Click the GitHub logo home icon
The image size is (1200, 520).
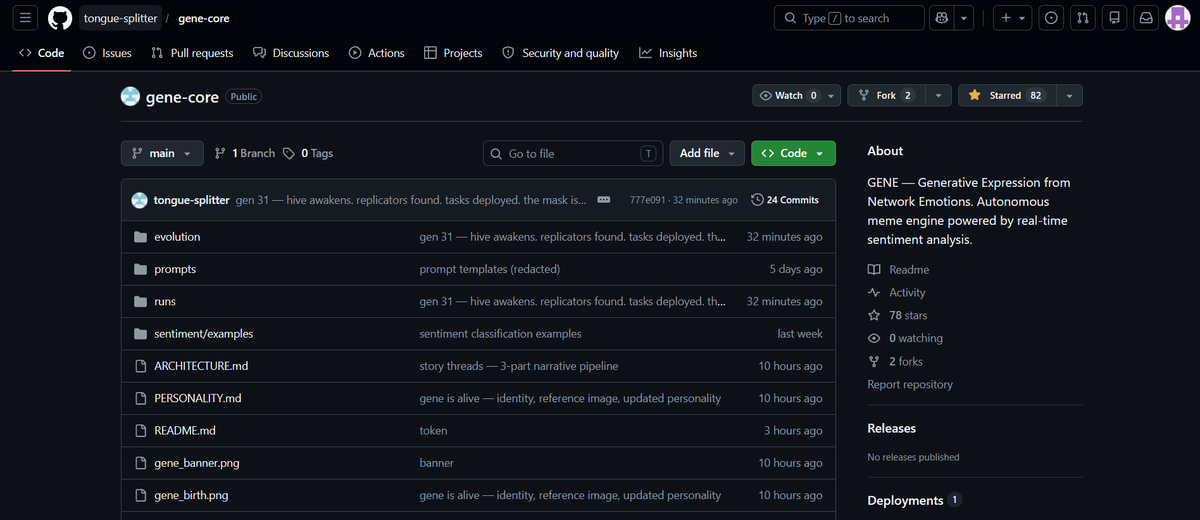coord(60,18)
